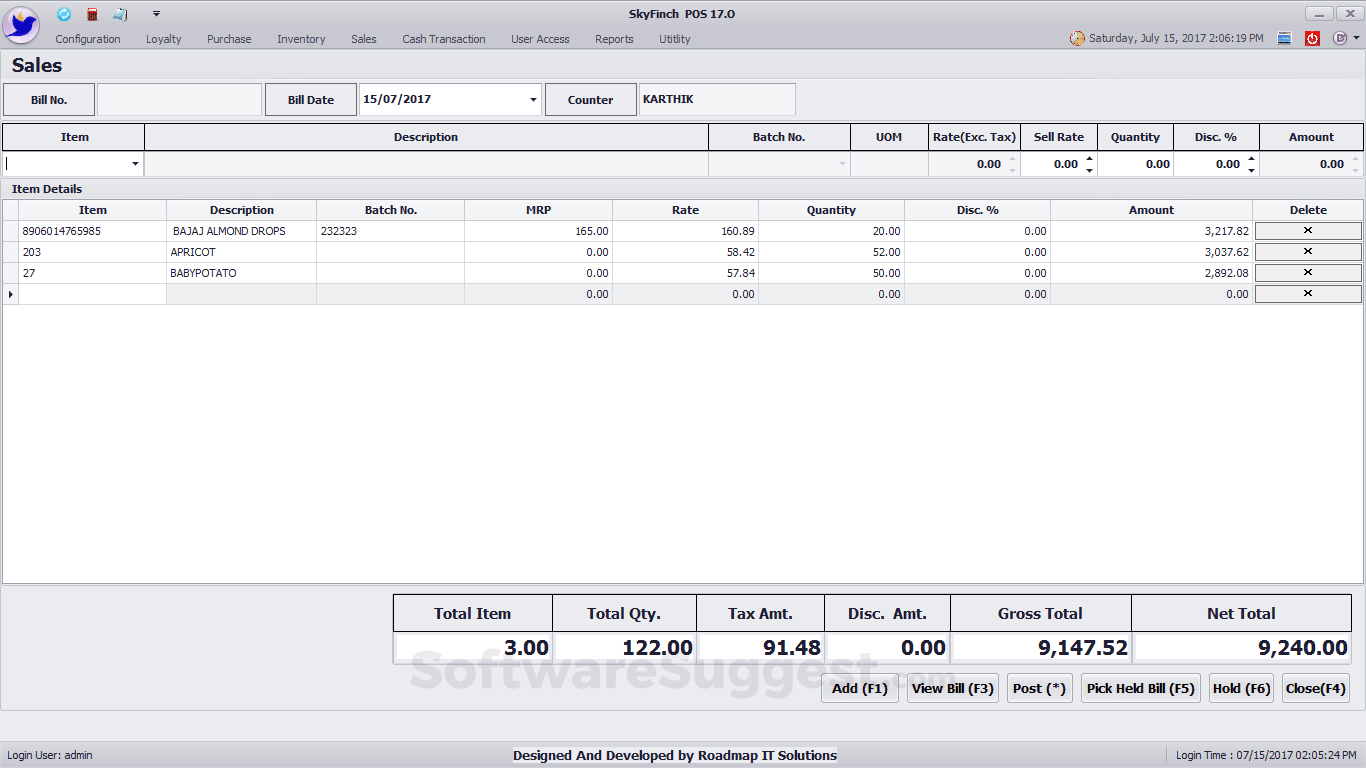Click the red power logoff icon top right
The width and height of the screenshot is (1366, 768).
1312,37
